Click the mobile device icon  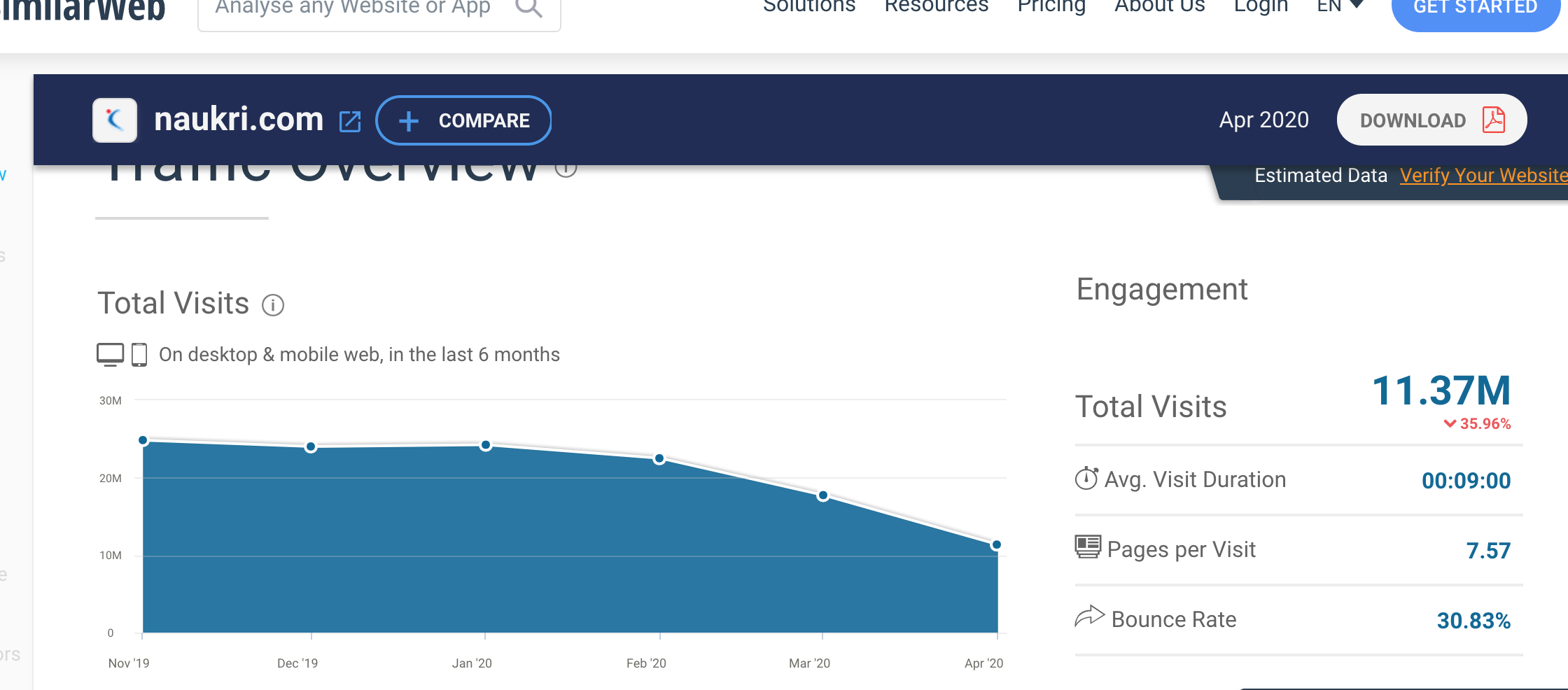tap(139, 354)
